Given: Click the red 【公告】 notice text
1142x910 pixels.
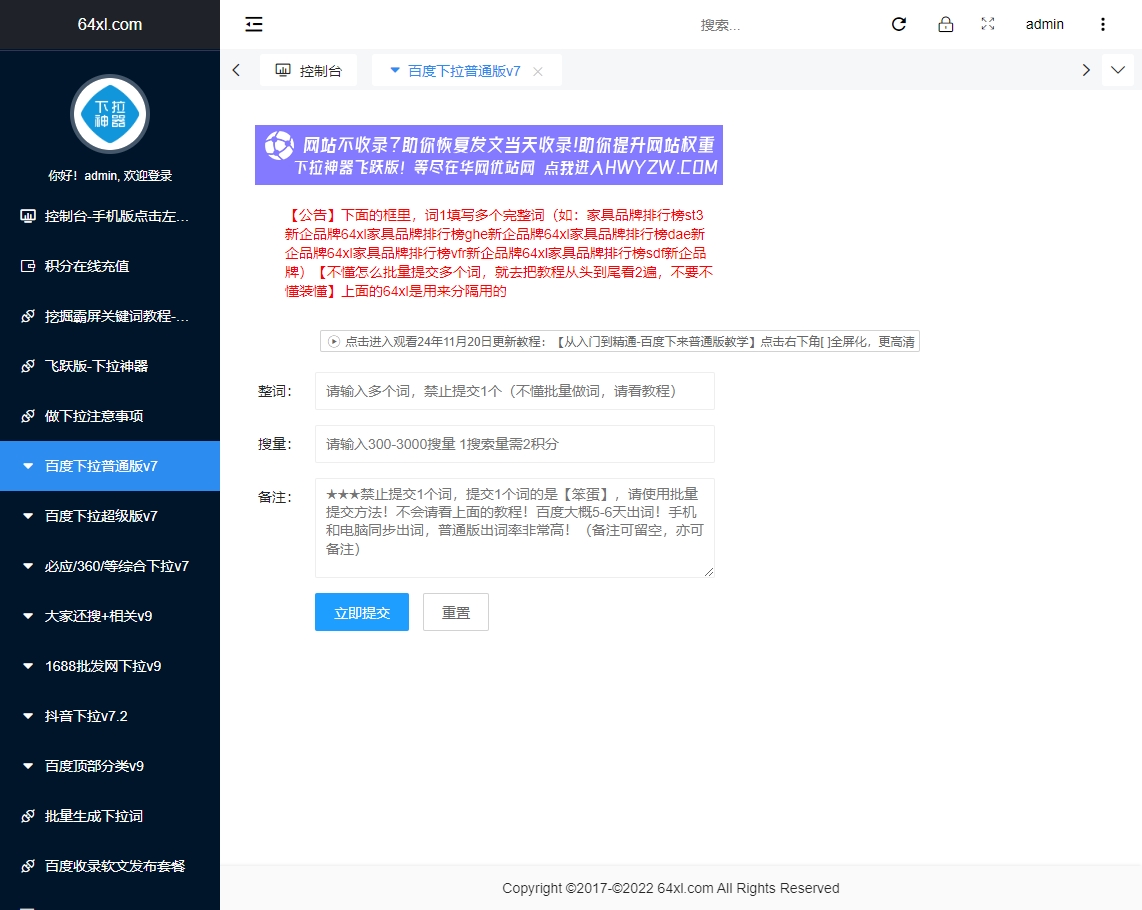Looking at the screenshot, I should [499, 253].
